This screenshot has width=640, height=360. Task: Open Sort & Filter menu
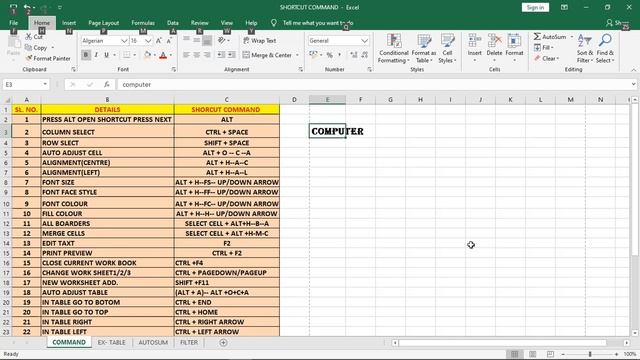point(584,49)
